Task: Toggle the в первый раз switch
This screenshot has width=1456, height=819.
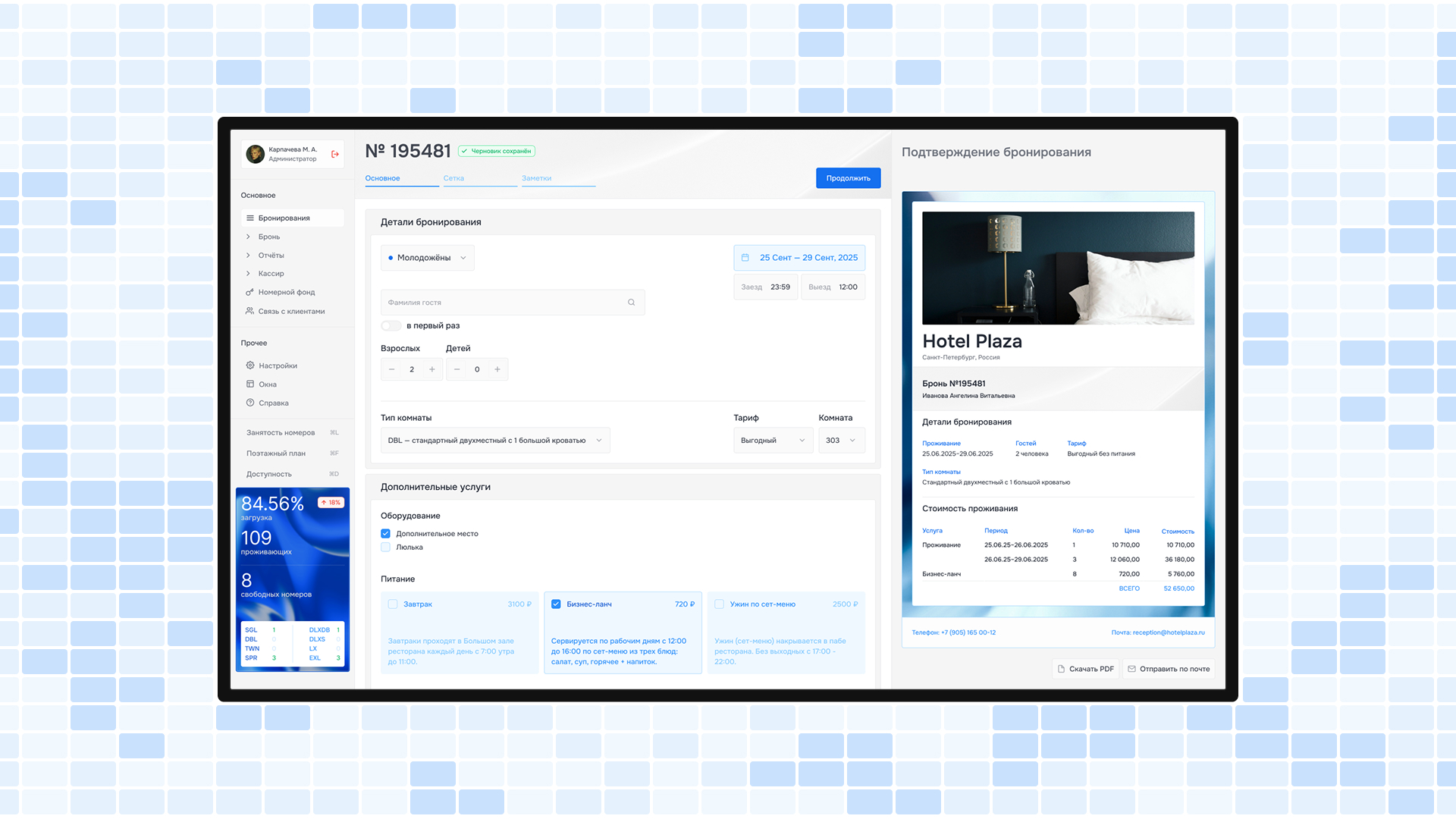Action: (391, 326)
